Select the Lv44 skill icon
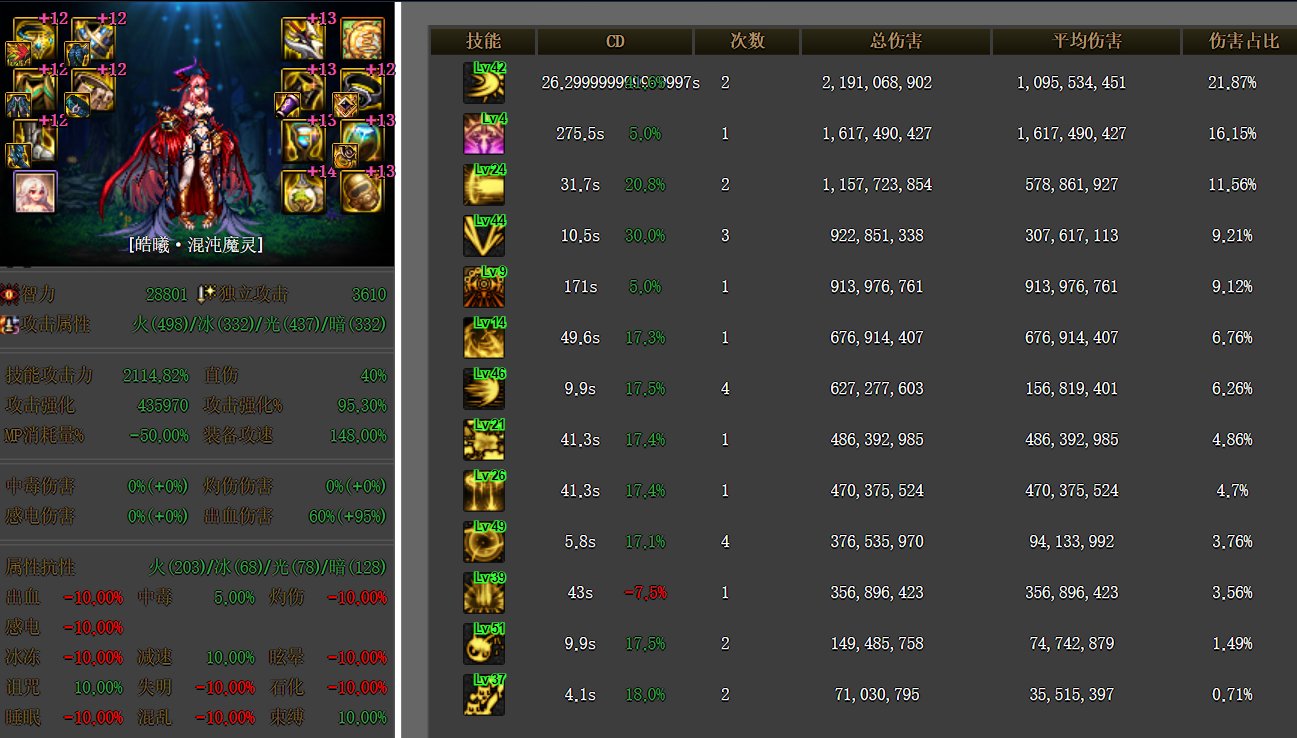Screen dimensions: 1297x738 [484, 236]
